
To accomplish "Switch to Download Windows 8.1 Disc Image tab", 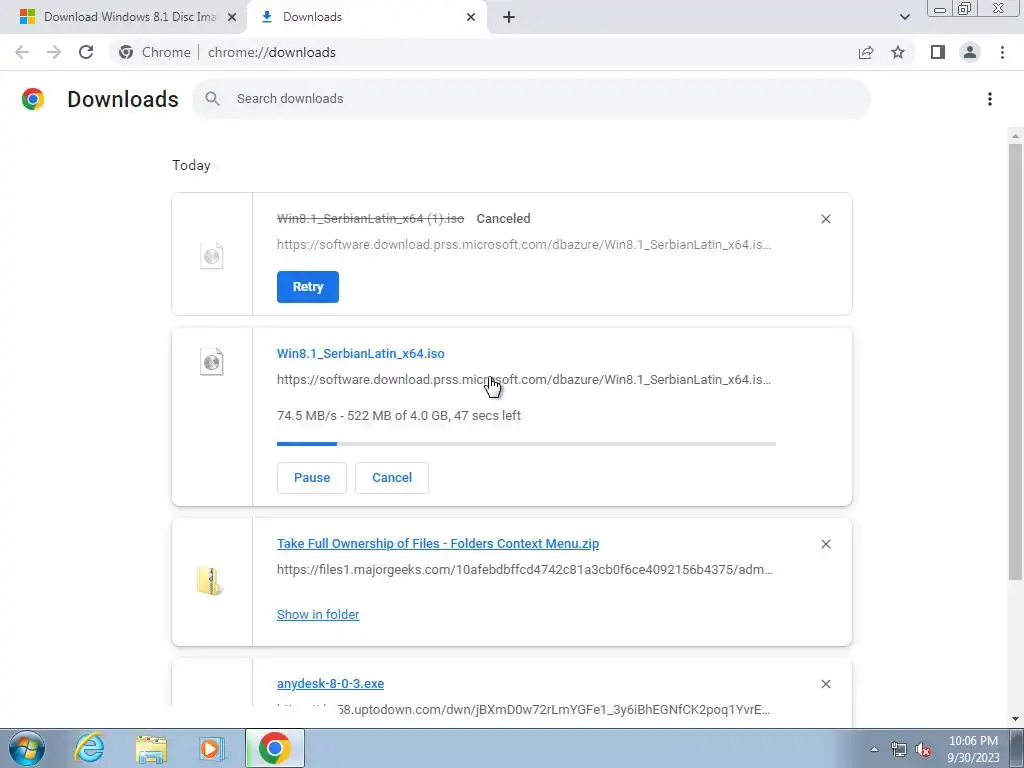I will [123, 17].
